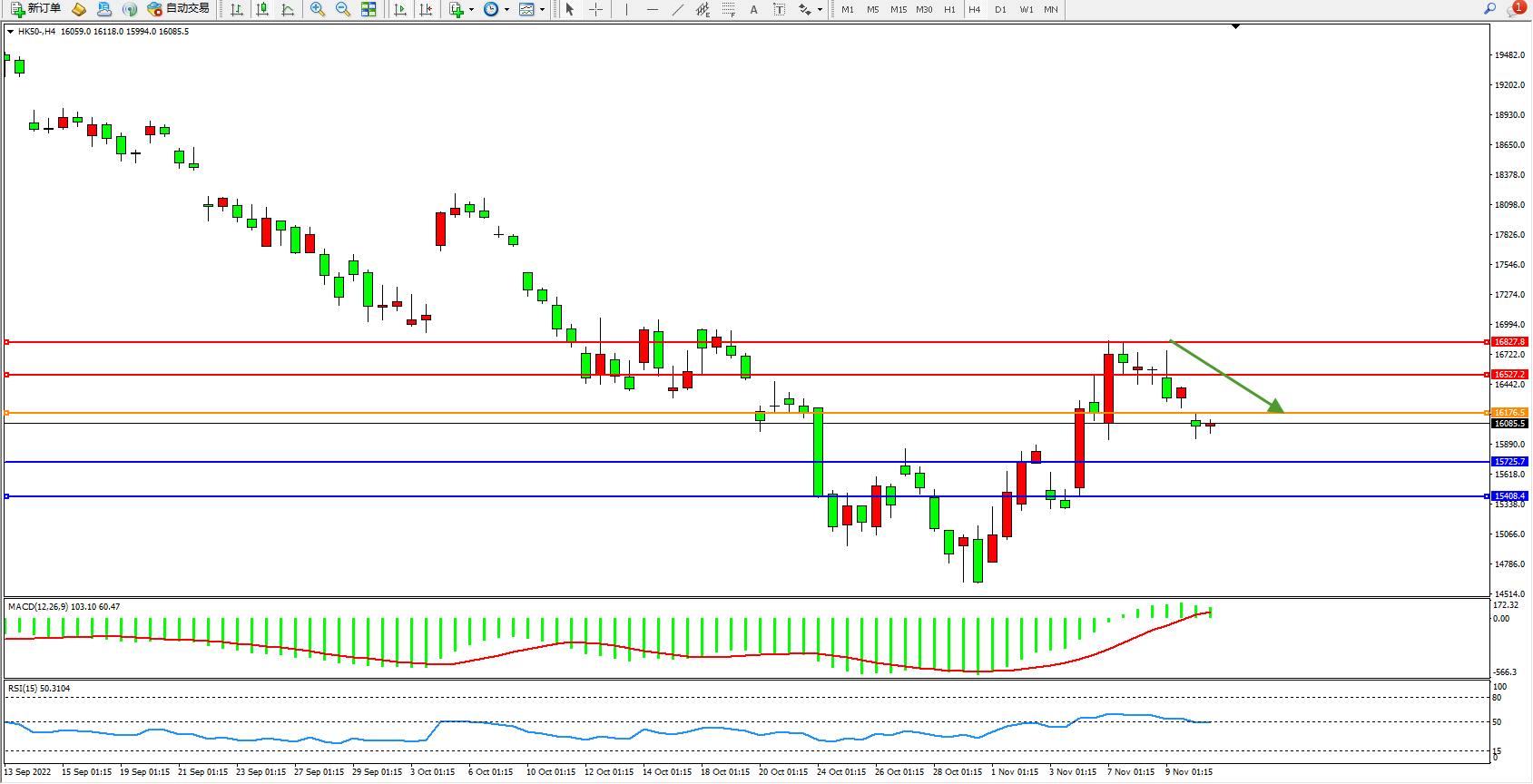Open the indicators list dropdown arrow
The image size is (1533, 784).
coord(471,10)
